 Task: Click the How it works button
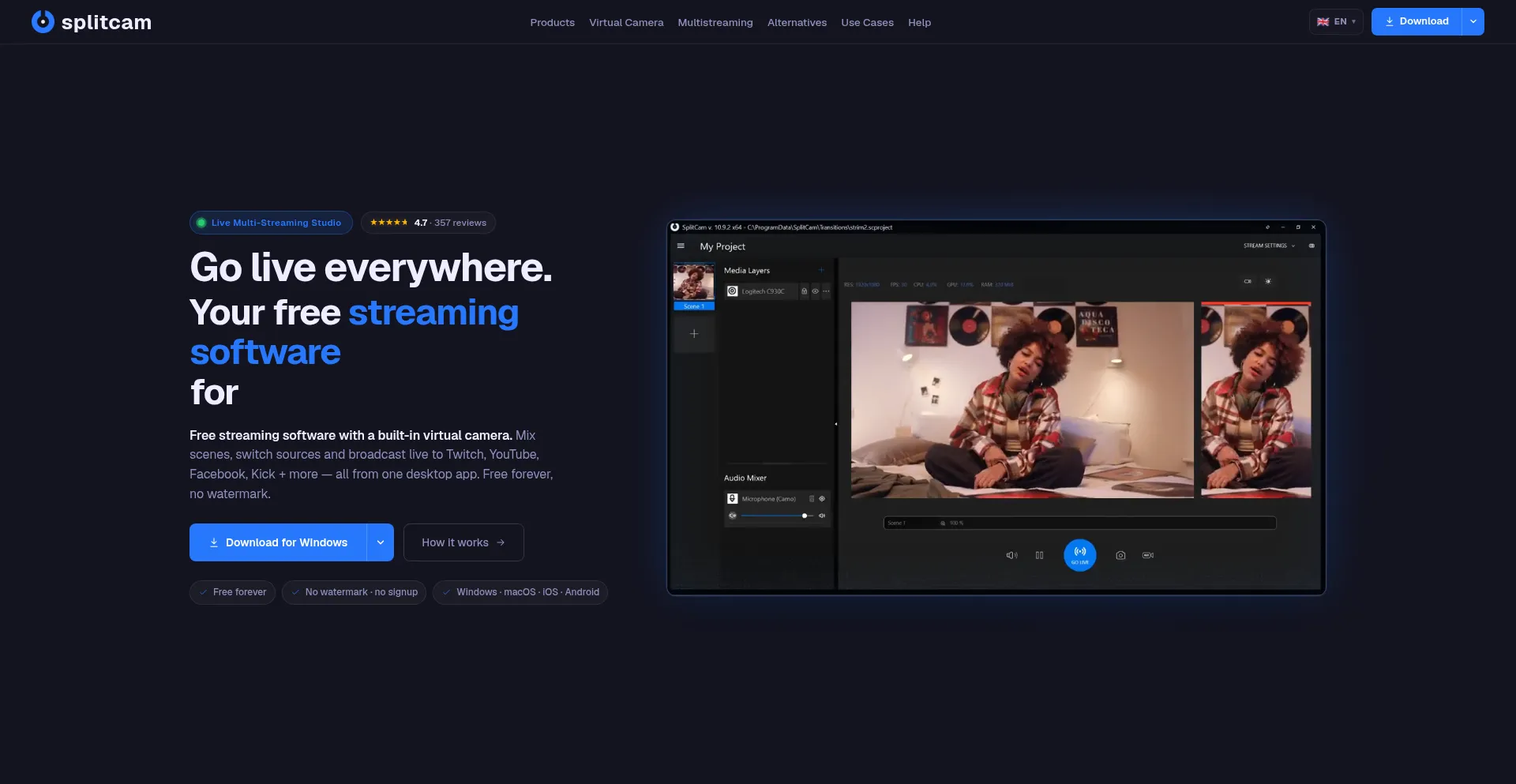click(x=463, y=542)
